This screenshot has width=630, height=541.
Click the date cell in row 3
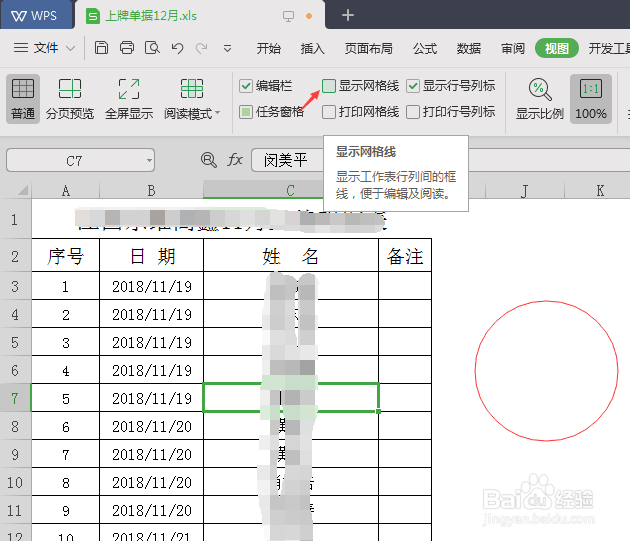[x=151, y=286]
